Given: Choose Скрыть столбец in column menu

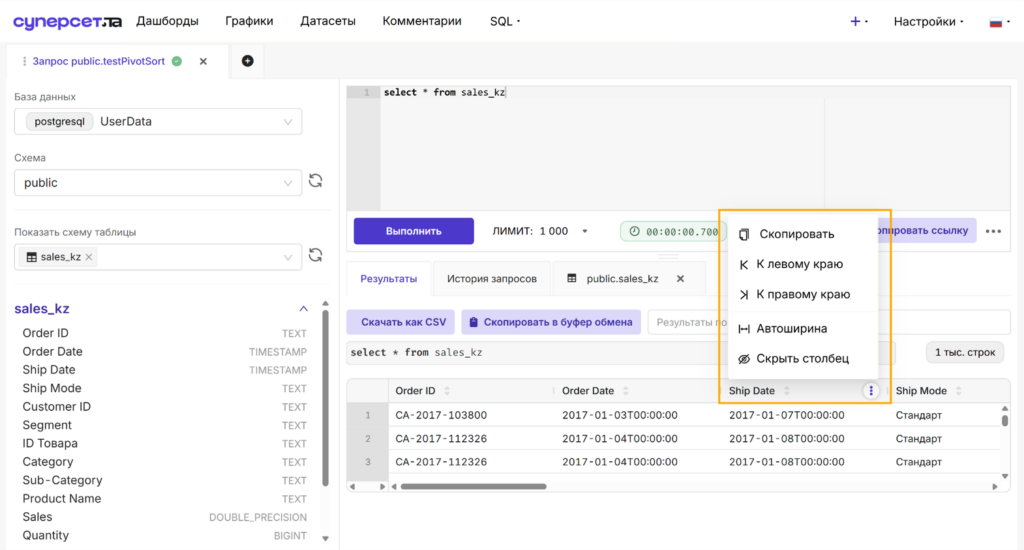Looking at the screenshot, I should (x=802, y=359).
